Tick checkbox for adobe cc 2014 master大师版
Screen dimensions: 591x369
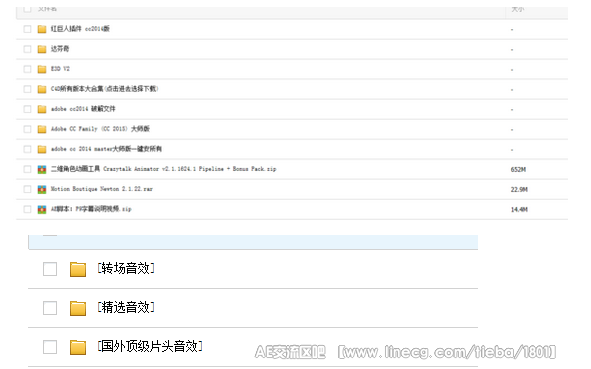(x=27, y=149)
